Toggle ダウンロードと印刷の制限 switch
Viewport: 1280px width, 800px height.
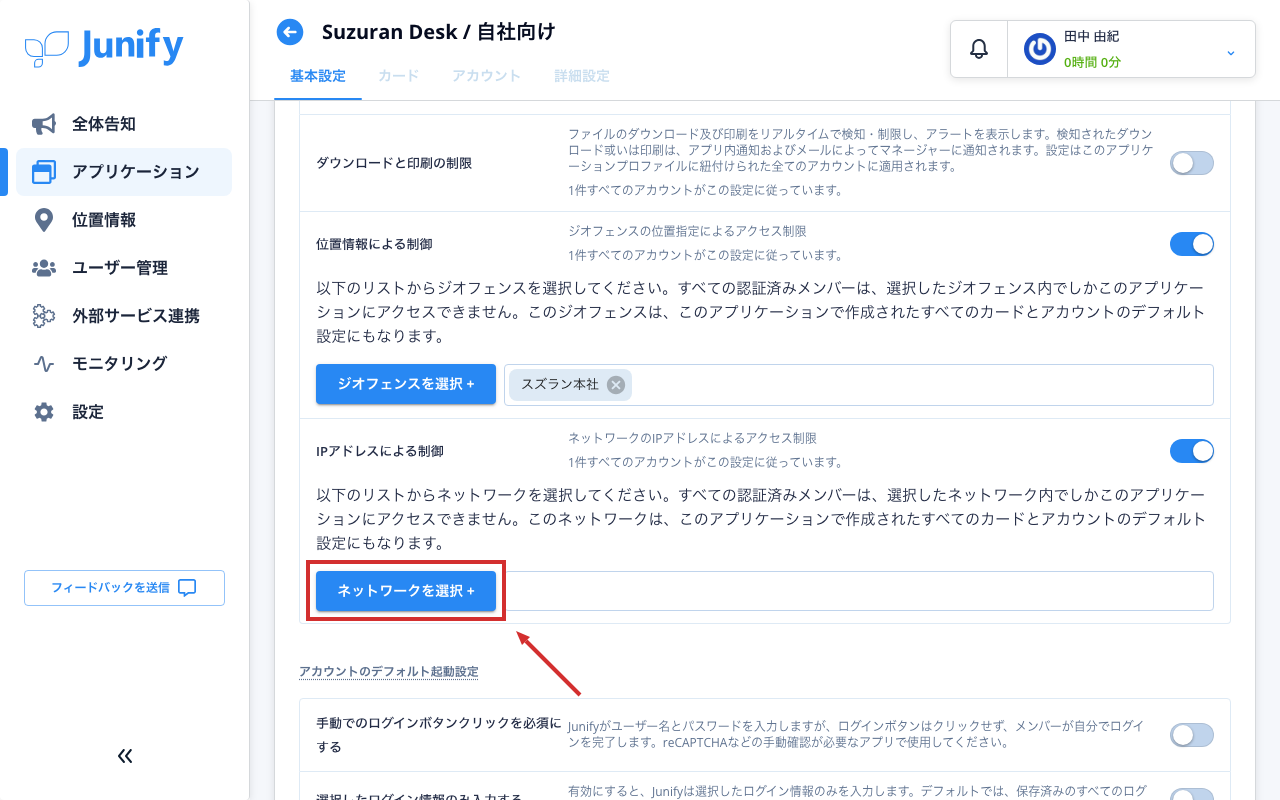[1192, 164]
